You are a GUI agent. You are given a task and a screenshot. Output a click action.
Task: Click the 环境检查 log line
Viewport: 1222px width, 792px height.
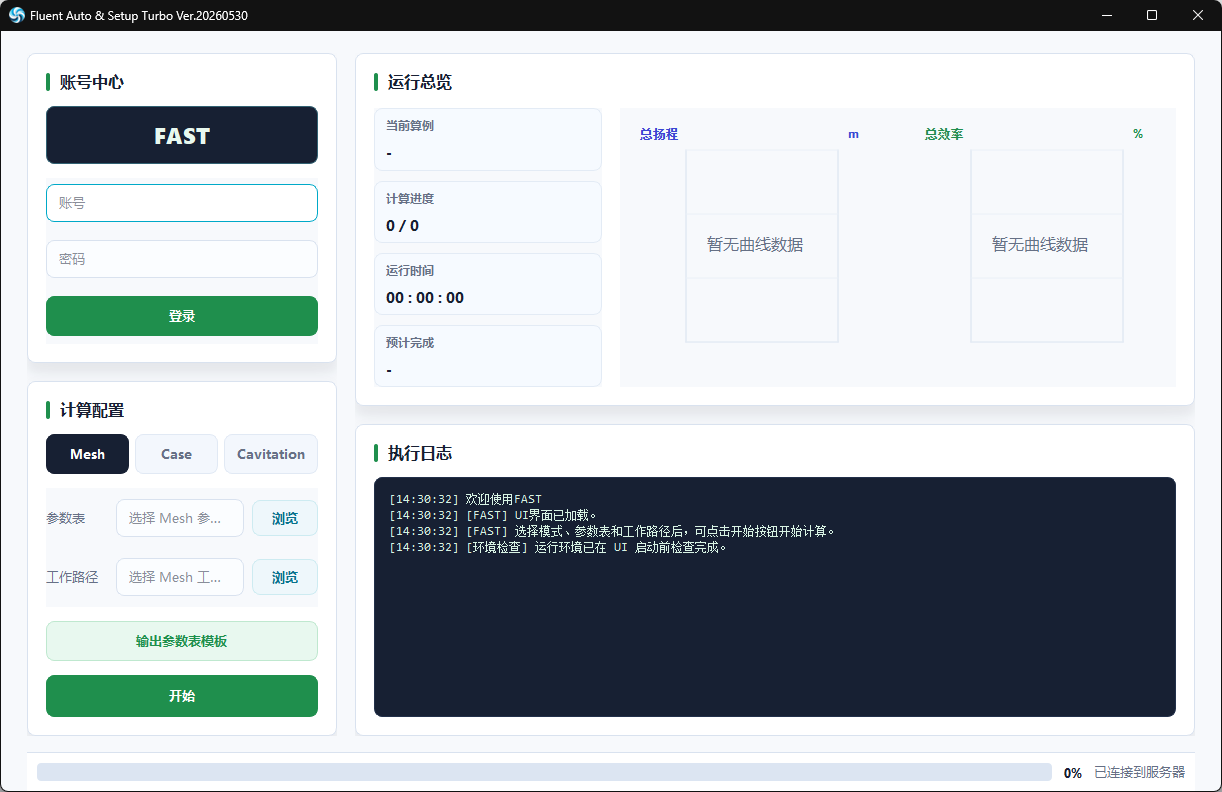(558, 547)
